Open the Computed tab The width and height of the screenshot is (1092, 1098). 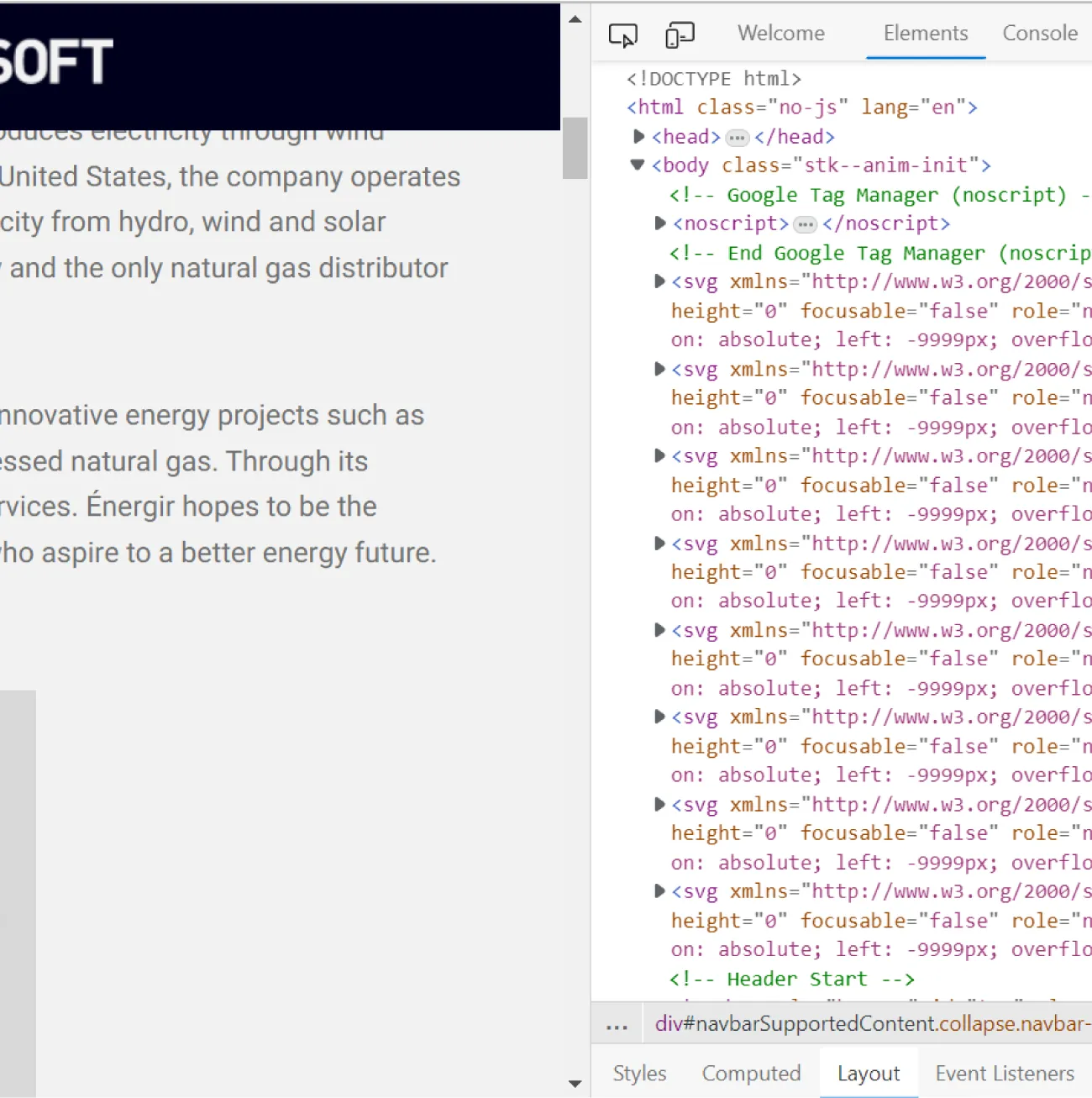751,1073
